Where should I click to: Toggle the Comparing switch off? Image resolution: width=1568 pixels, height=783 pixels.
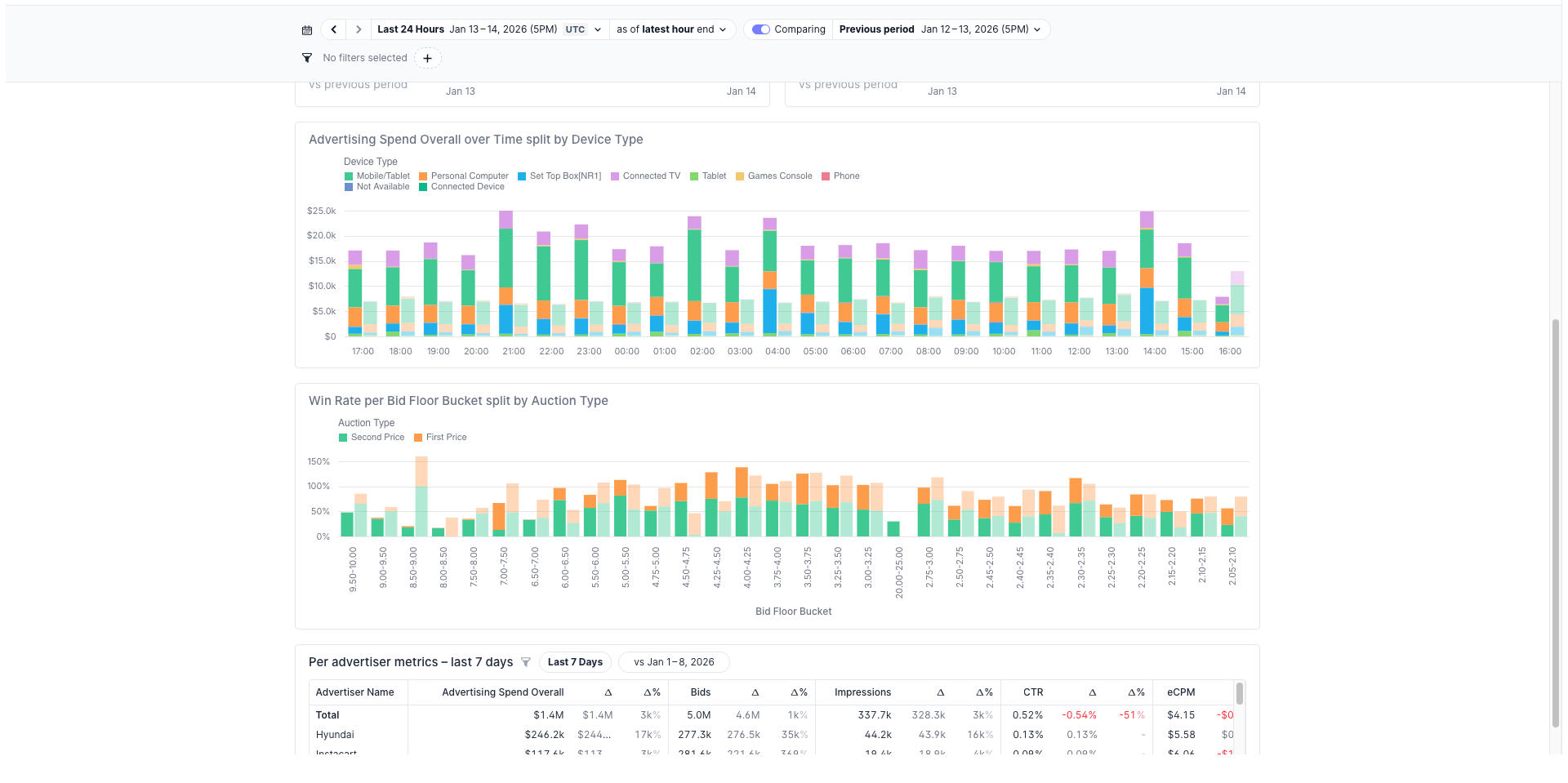[761, 29]
